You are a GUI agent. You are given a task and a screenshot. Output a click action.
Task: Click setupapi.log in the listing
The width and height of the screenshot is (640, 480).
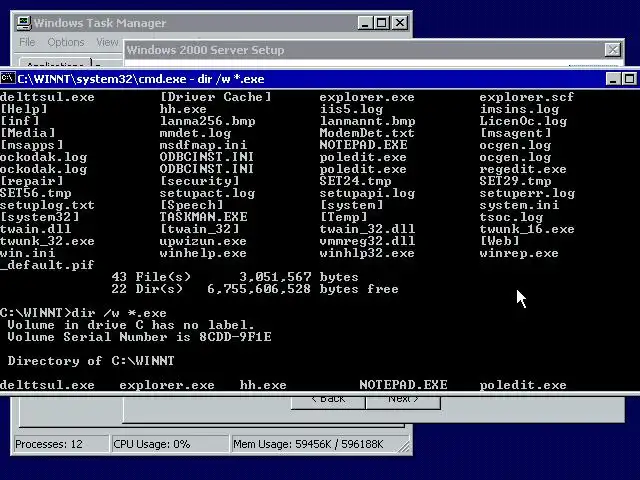(367, 193)
